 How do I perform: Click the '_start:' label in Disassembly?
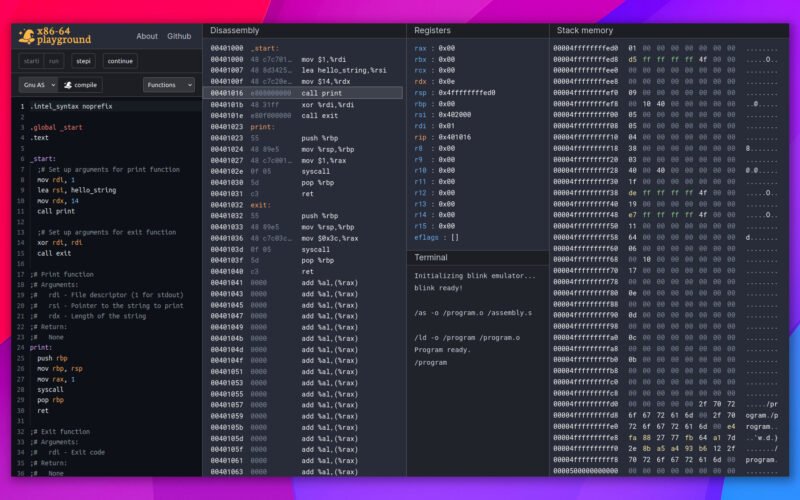click(265, 48)
